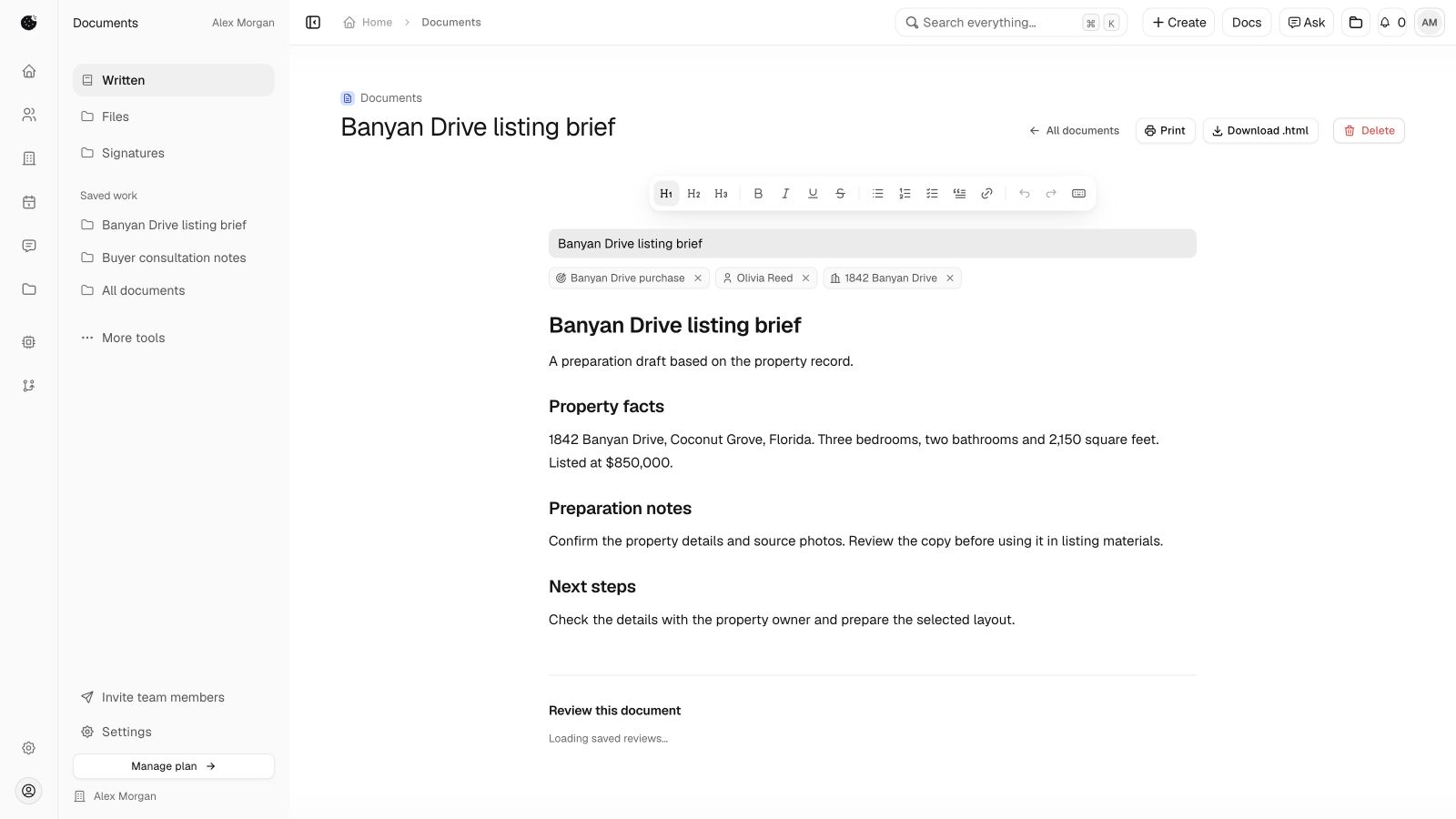Open notifications bell

pyautogui.click(x=1392, y=23)
